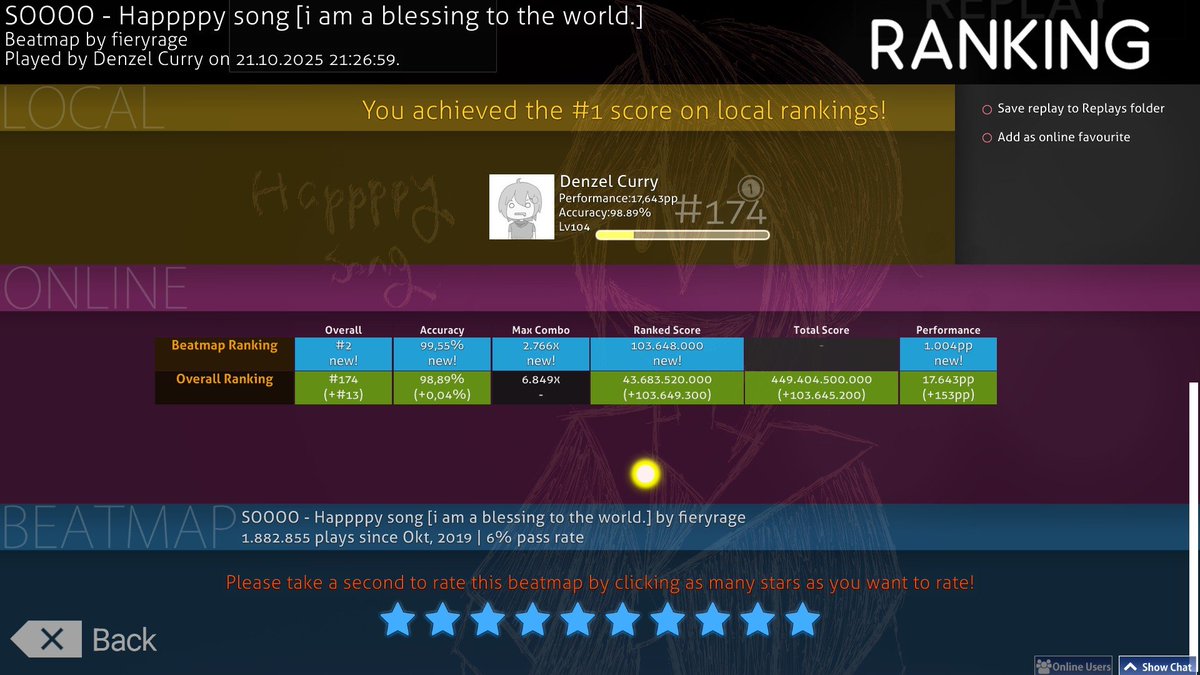
Task: Click the #1 local rankings message
Action: click(x=624, y=111)
